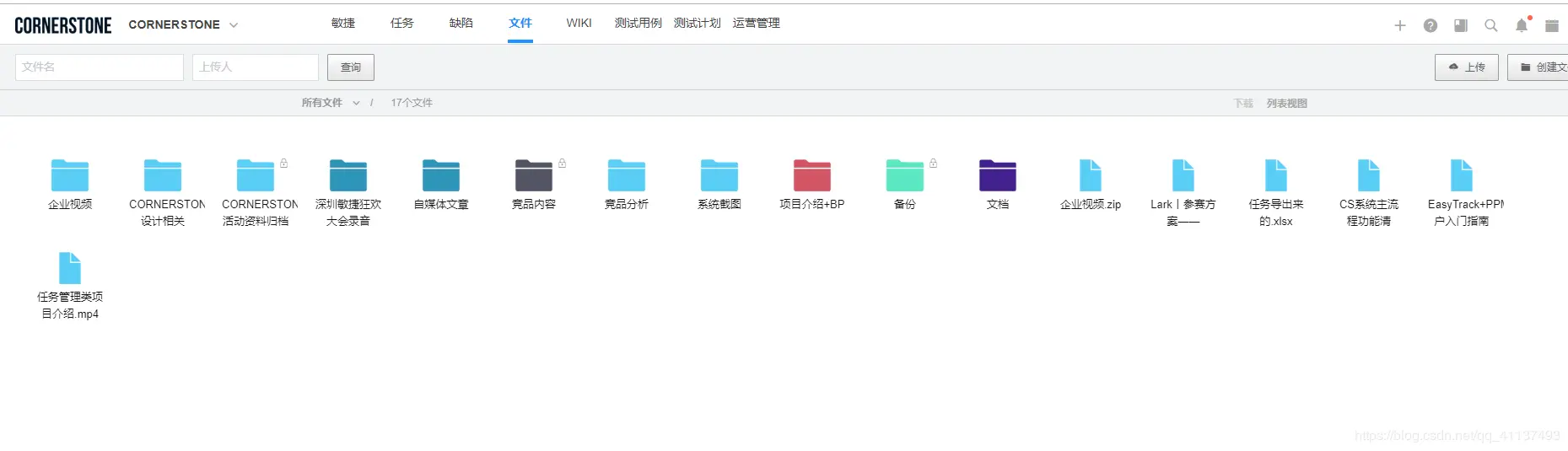Open the help question mark icon
This screenshot has height=451, width=1568.
pos(1431,25)
